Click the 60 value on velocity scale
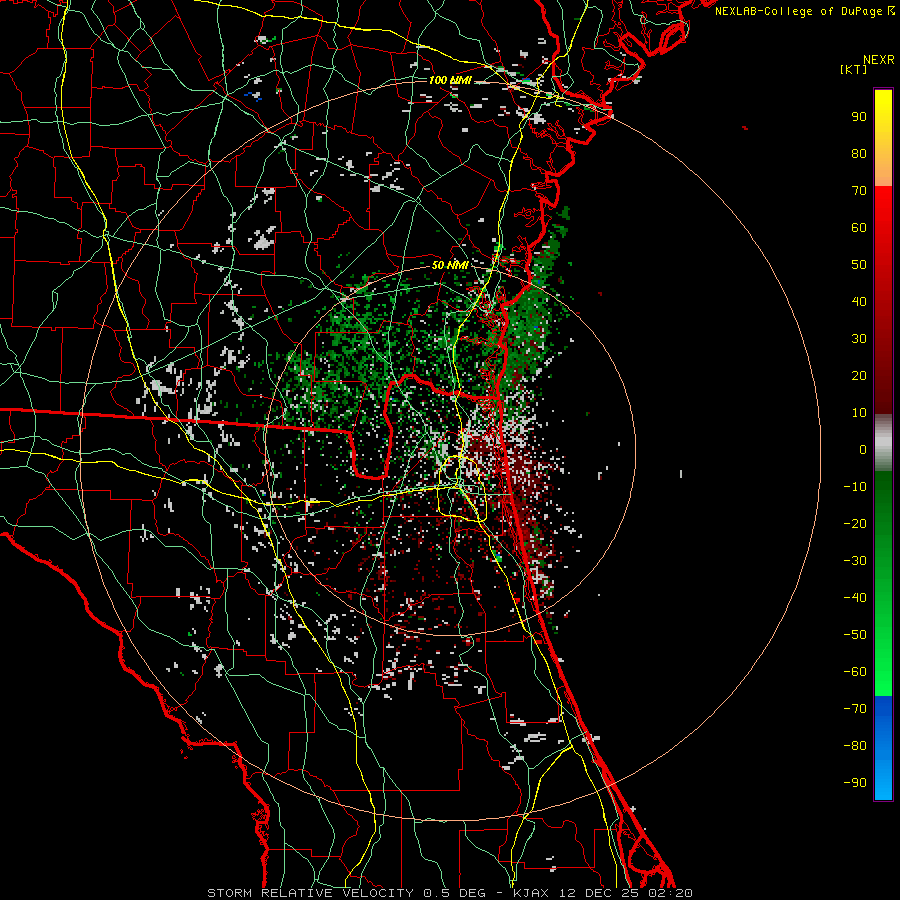This screenshot has height=900, width=900. (859, 228)
